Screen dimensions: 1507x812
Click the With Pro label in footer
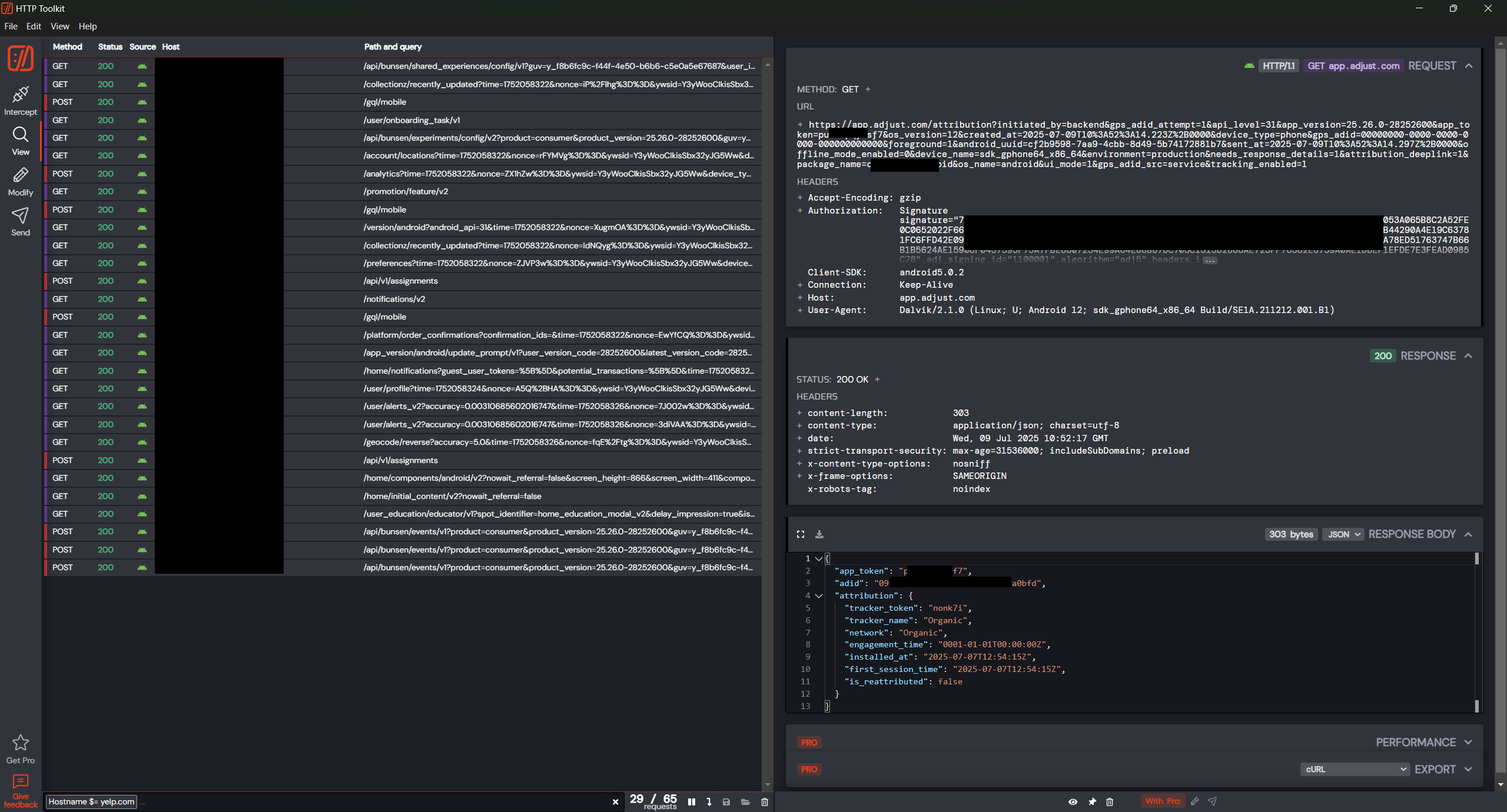click(x=1163, y=801)
